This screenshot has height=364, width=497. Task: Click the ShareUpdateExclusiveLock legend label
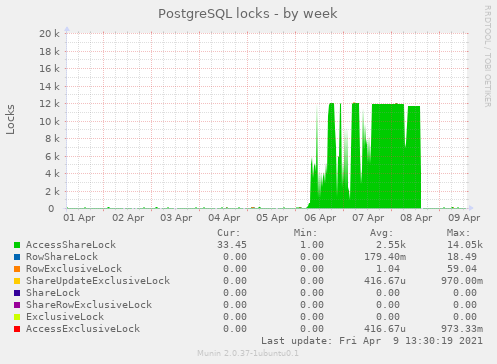click(98, 281)
